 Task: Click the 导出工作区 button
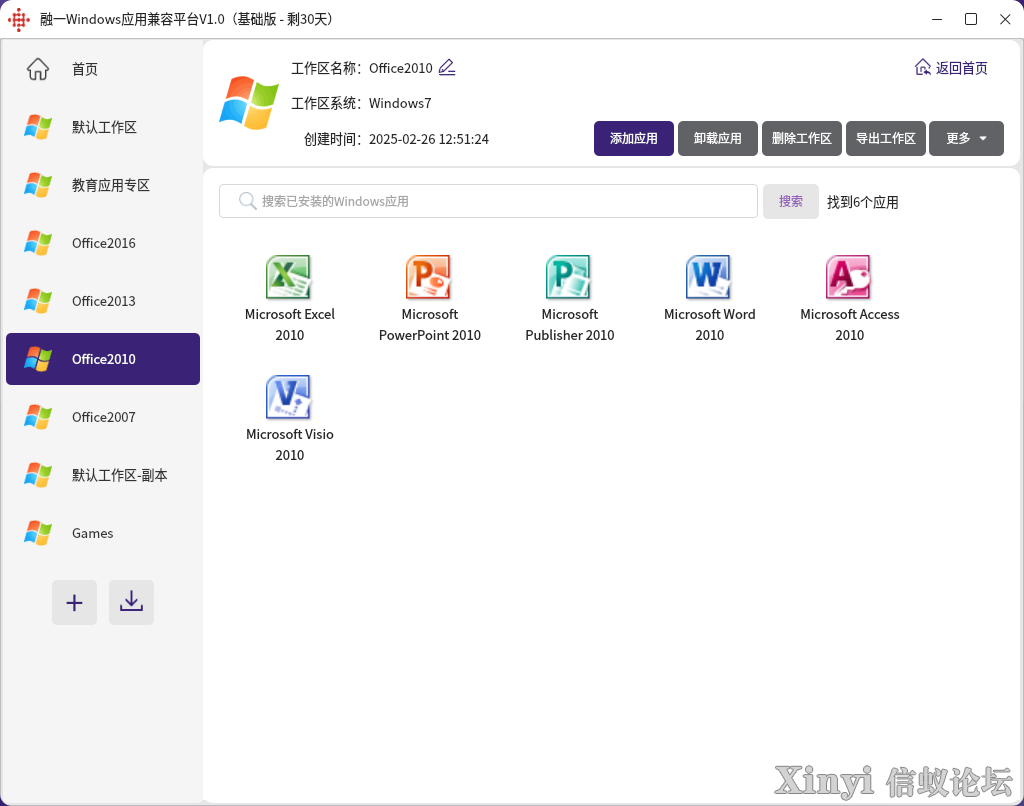886,138
